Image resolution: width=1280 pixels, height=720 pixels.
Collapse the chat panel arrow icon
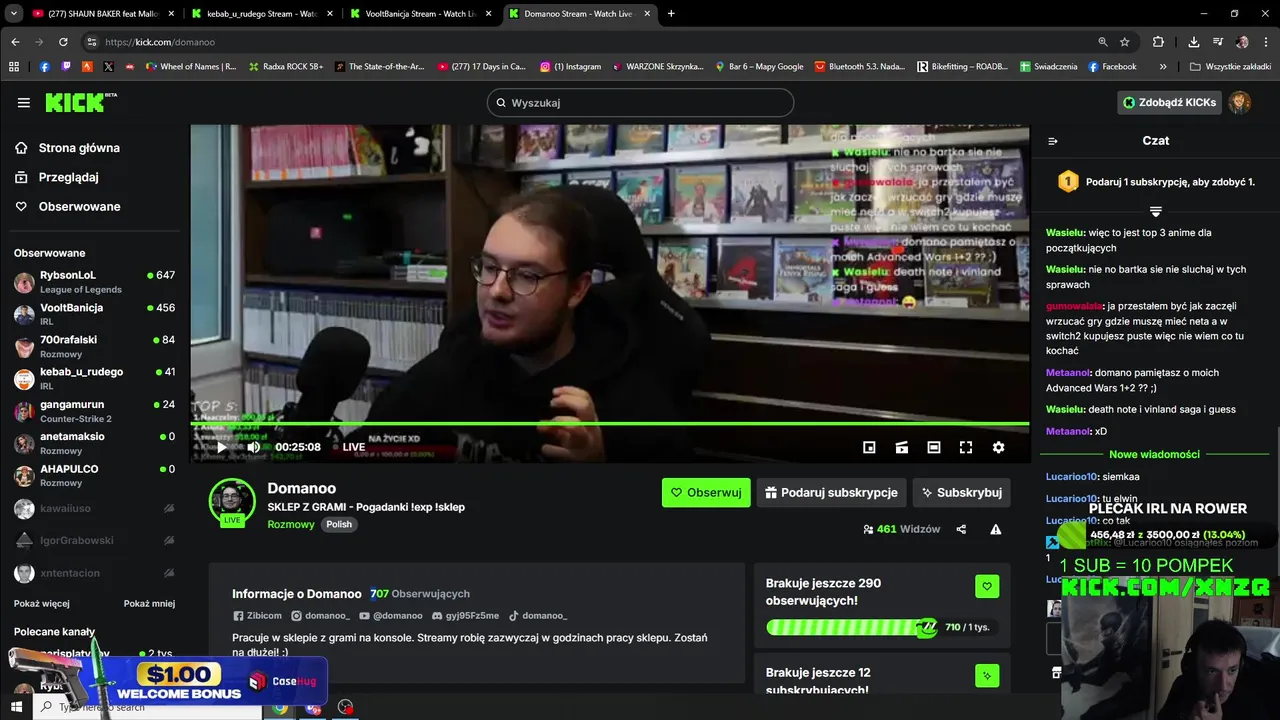[x=1052, y=141]
